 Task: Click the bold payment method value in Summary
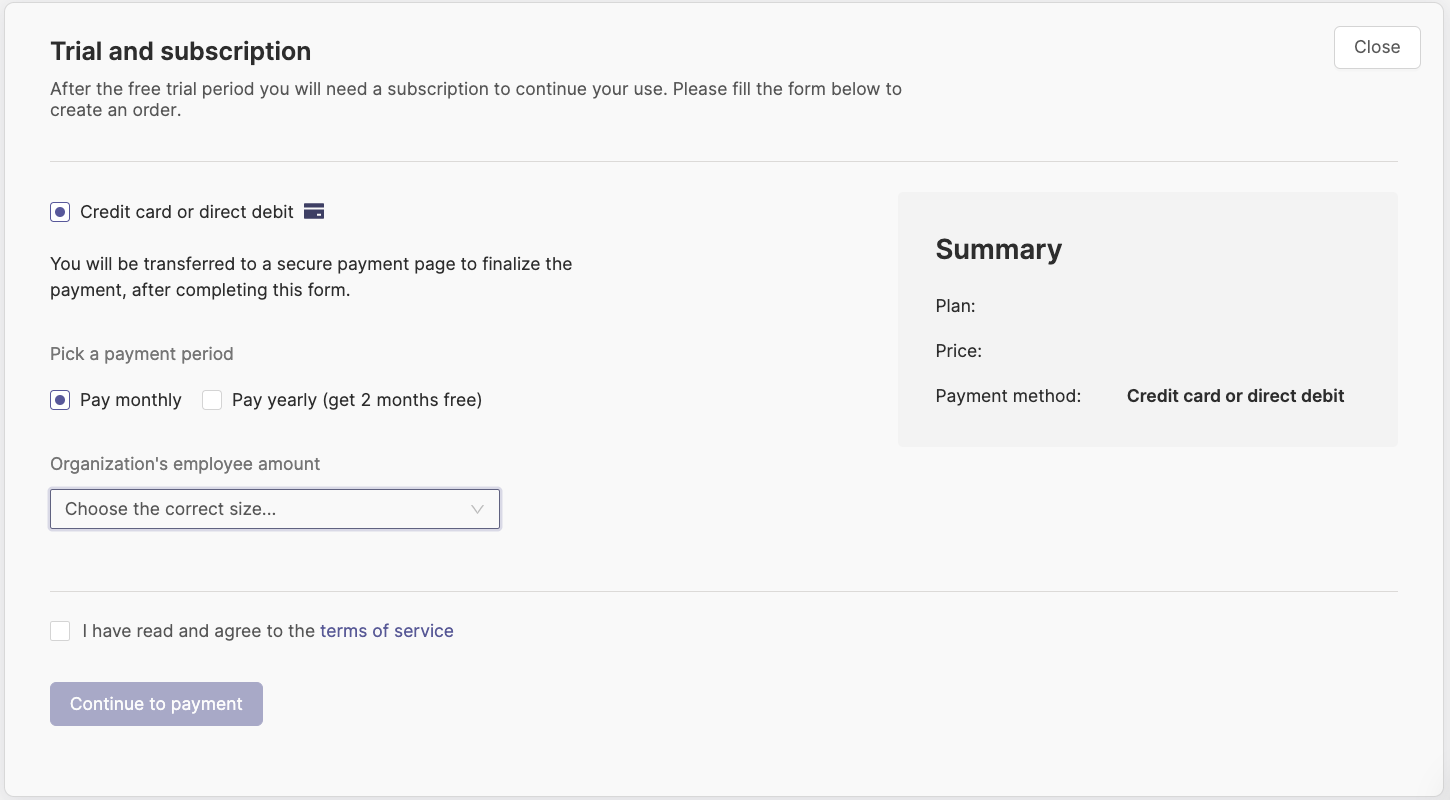1236,396
